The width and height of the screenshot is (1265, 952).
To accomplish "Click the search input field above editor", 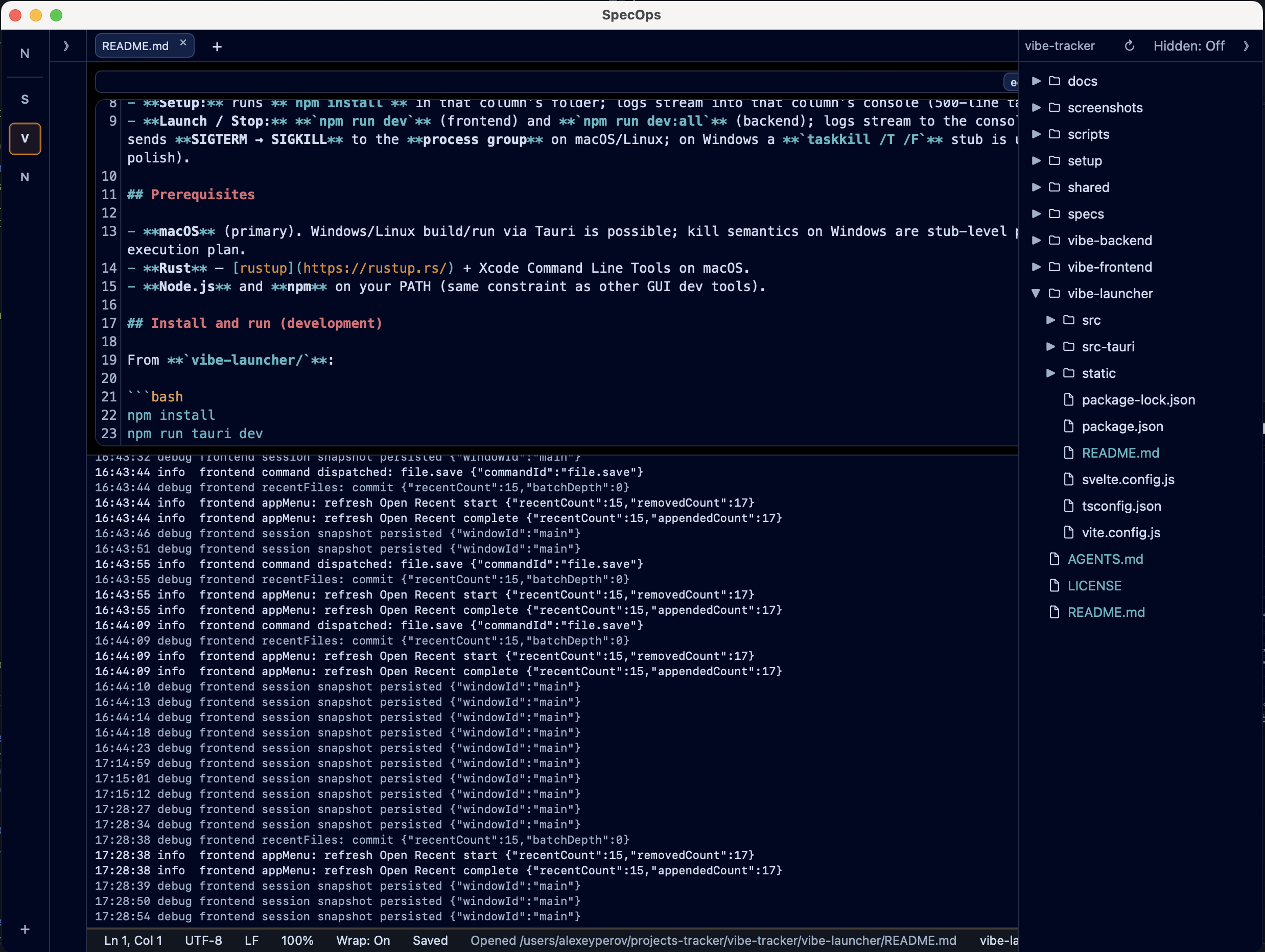I will point(549,81).
